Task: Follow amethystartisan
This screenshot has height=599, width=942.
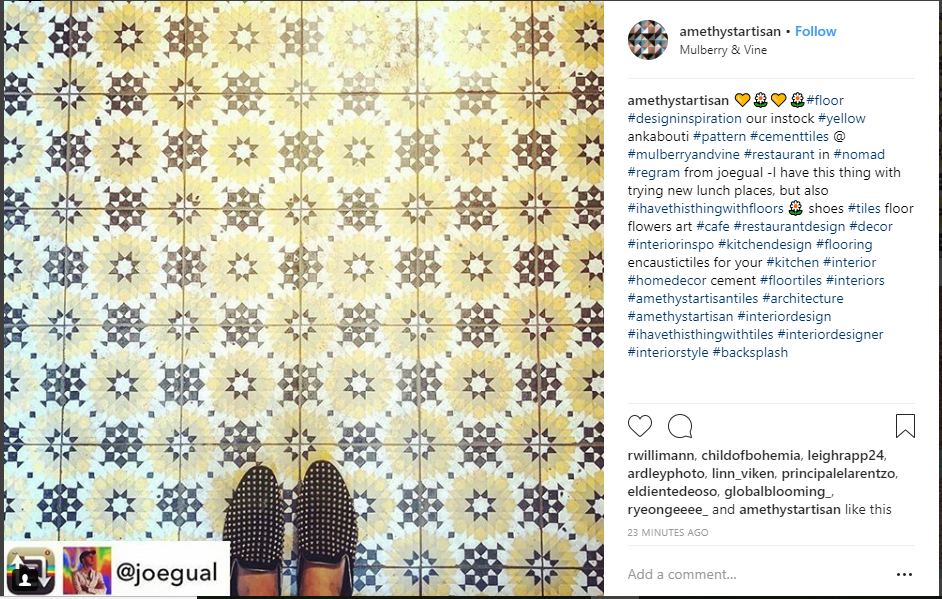Action: pos(815,31)
